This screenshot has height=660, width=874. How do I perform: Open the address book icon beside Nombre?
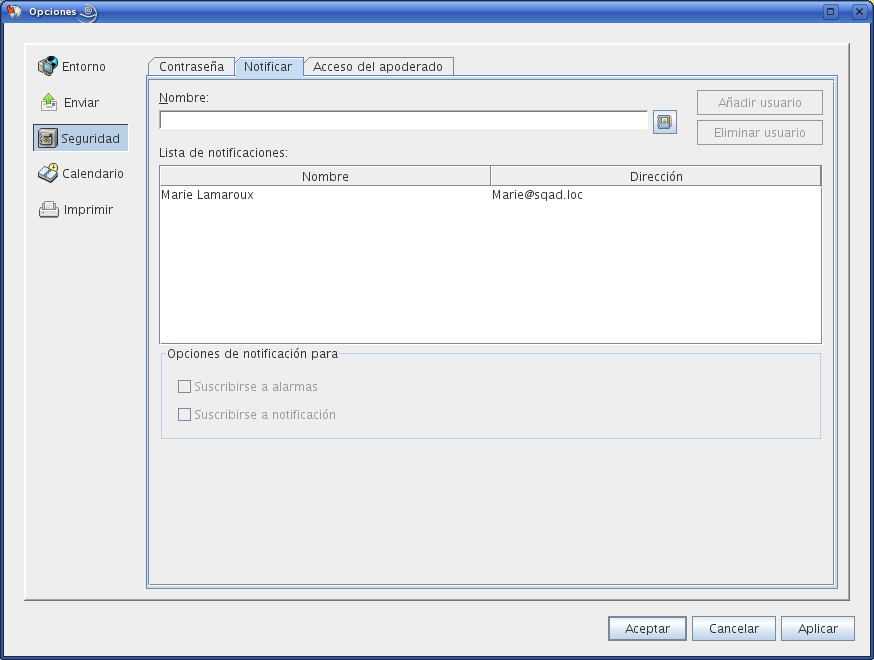pos(664,122)
